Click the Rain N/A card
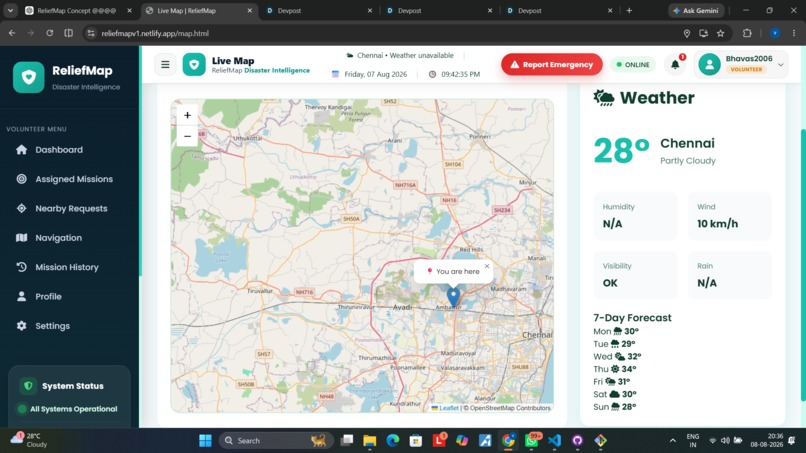The height and width of the screenshot is (453, 806). coord(730,275)
